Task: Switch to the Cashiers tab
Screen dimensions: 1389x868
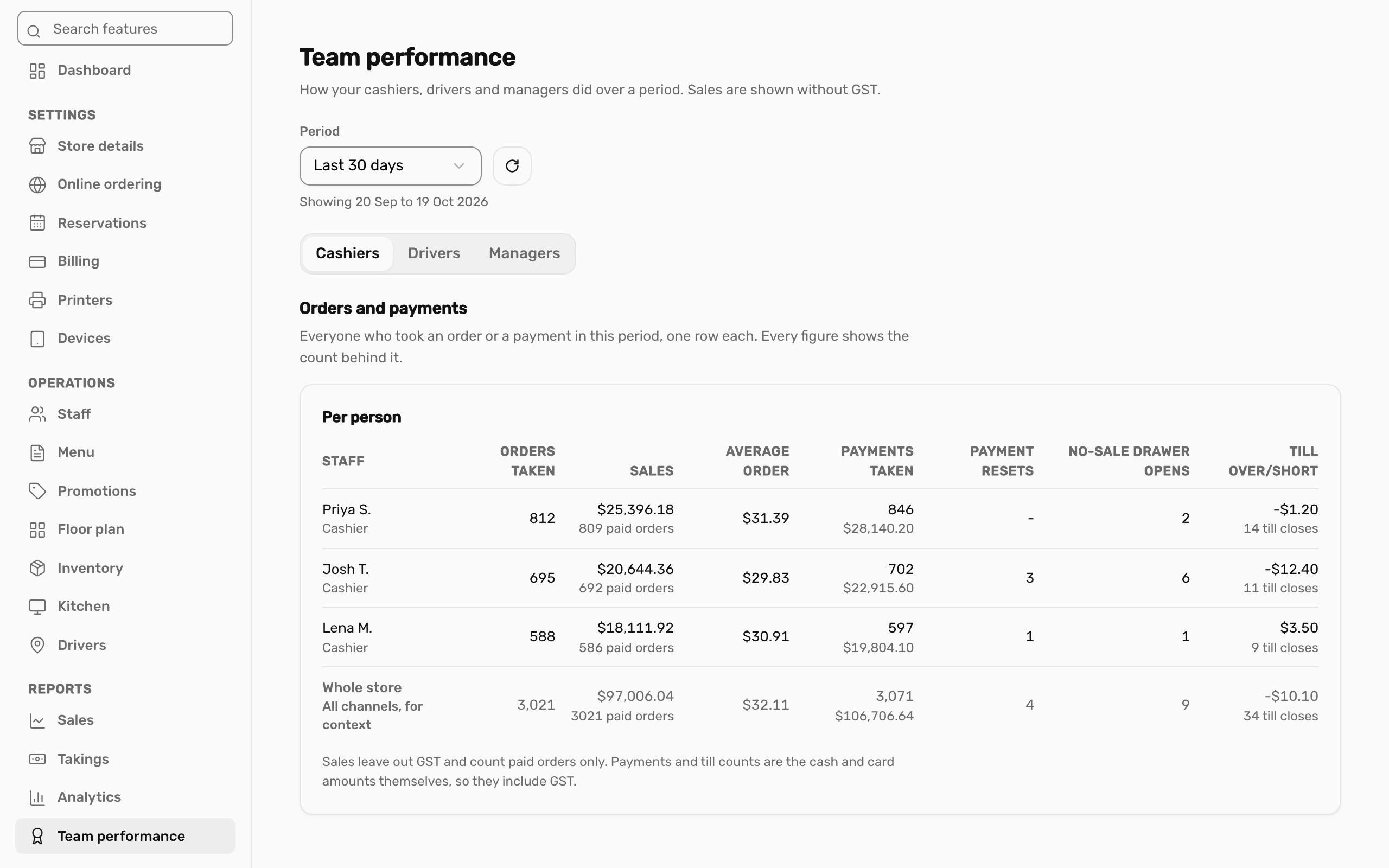Action: click(x=347, y=253)
